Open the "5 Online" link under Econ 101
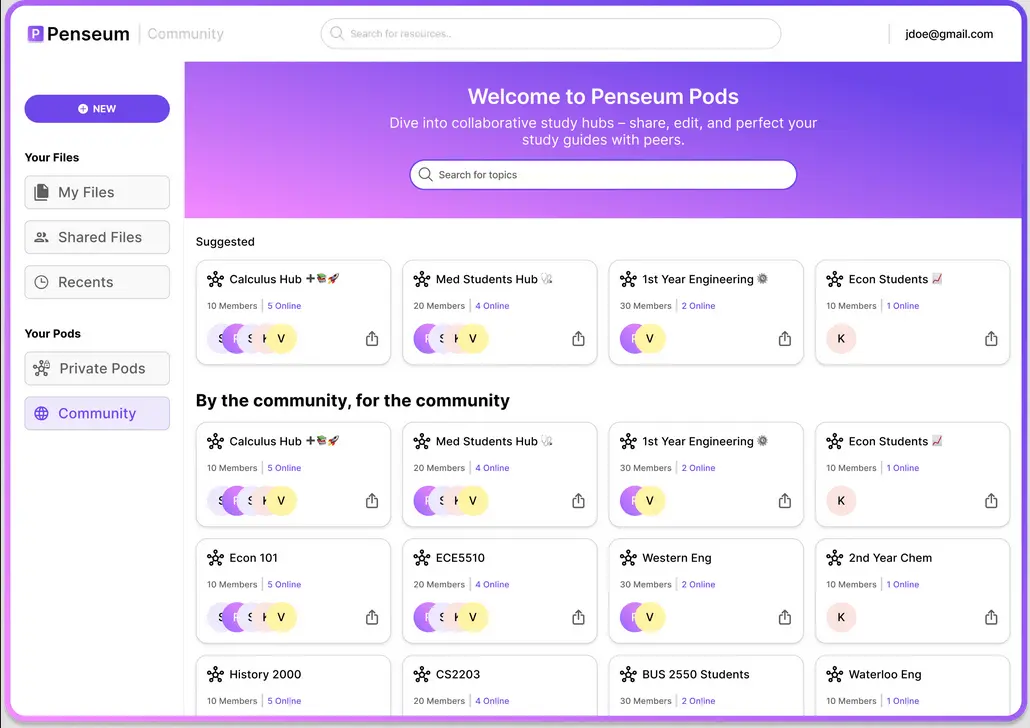Image resolution: width=1030 pixels, height=728 pixels. click(283, 584)
